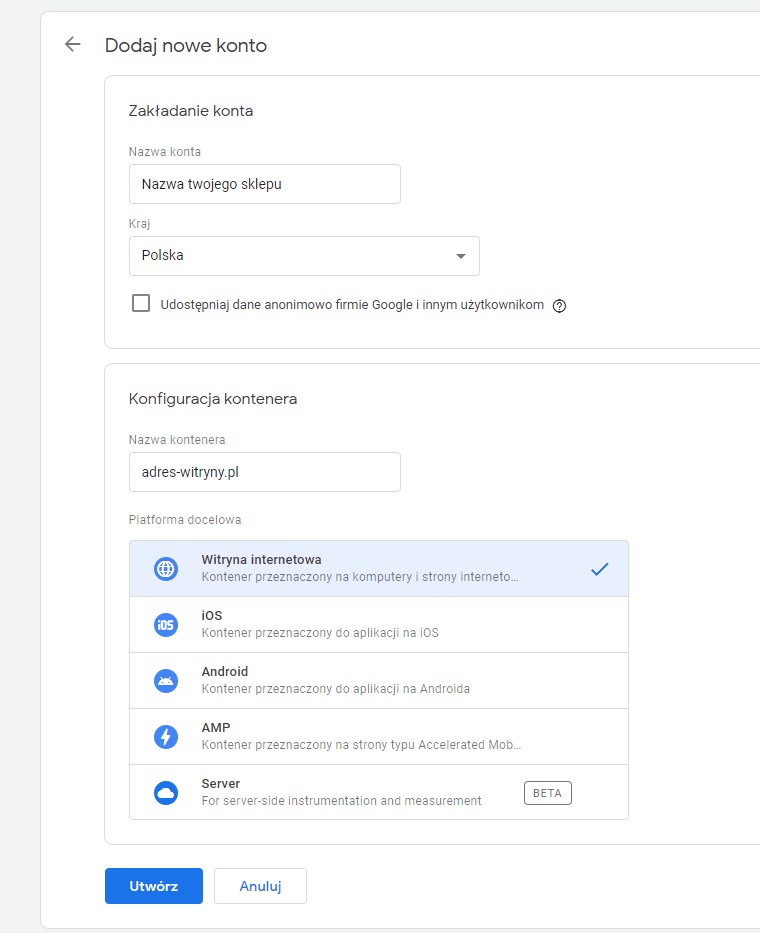Select iOS as target platform

(x=379, y=625)
